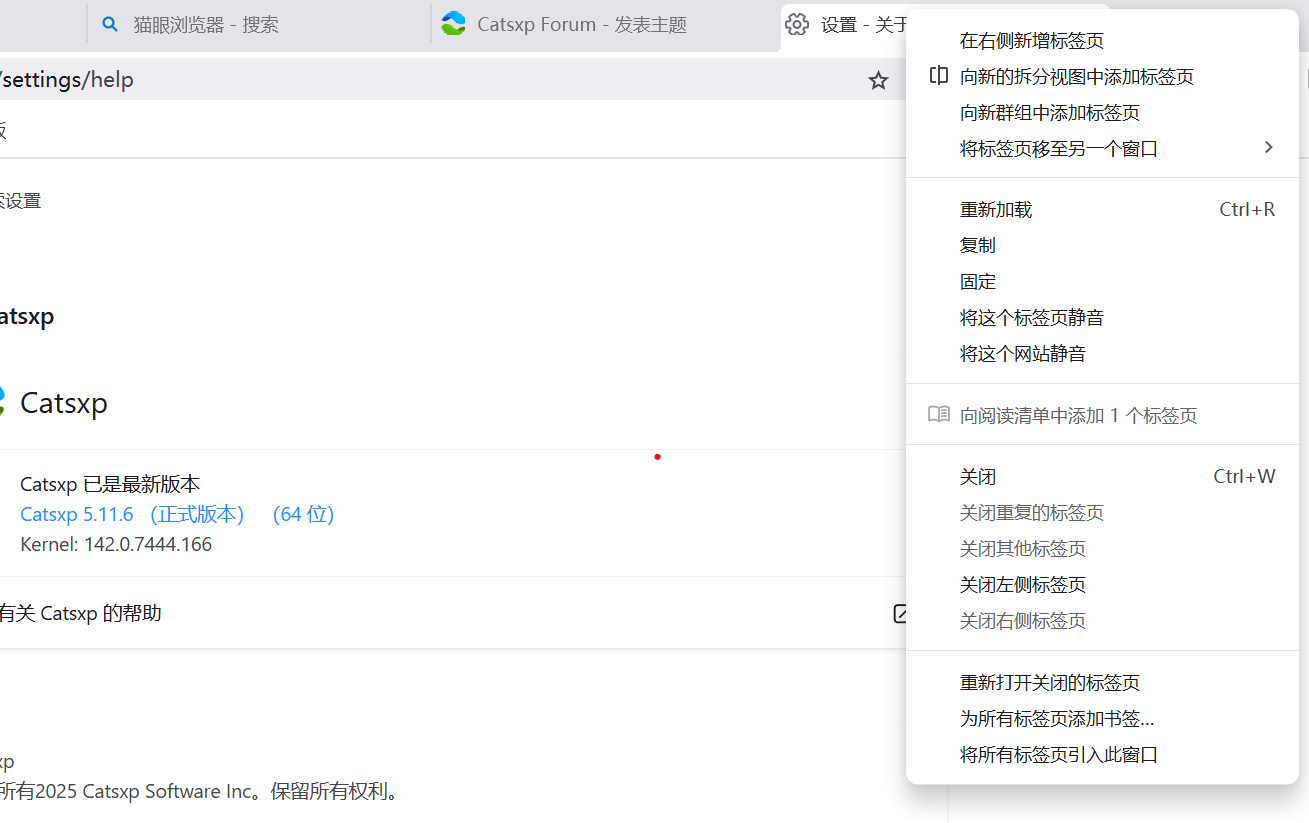
Task: Mute the site with 将这个网站静音
Action: point(1022,354)
